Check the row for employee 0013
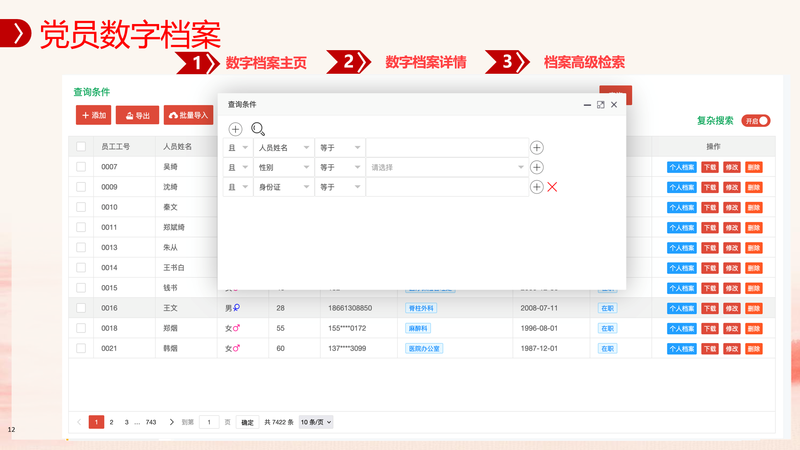The image size is (800, 450). coord(81,247)
